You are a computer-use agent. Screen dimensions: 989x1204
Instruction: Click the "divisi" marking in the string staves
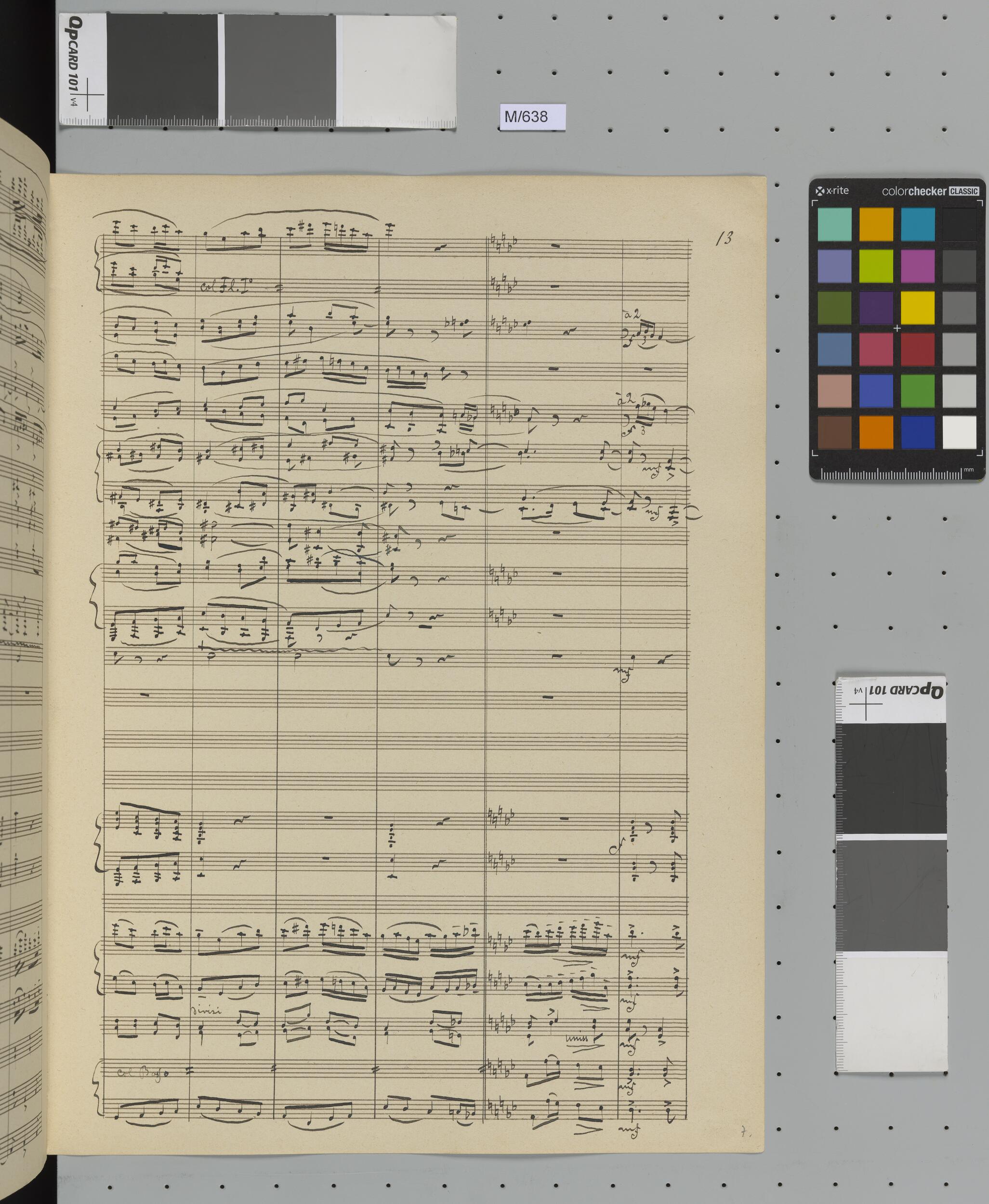click(206, 1010)
